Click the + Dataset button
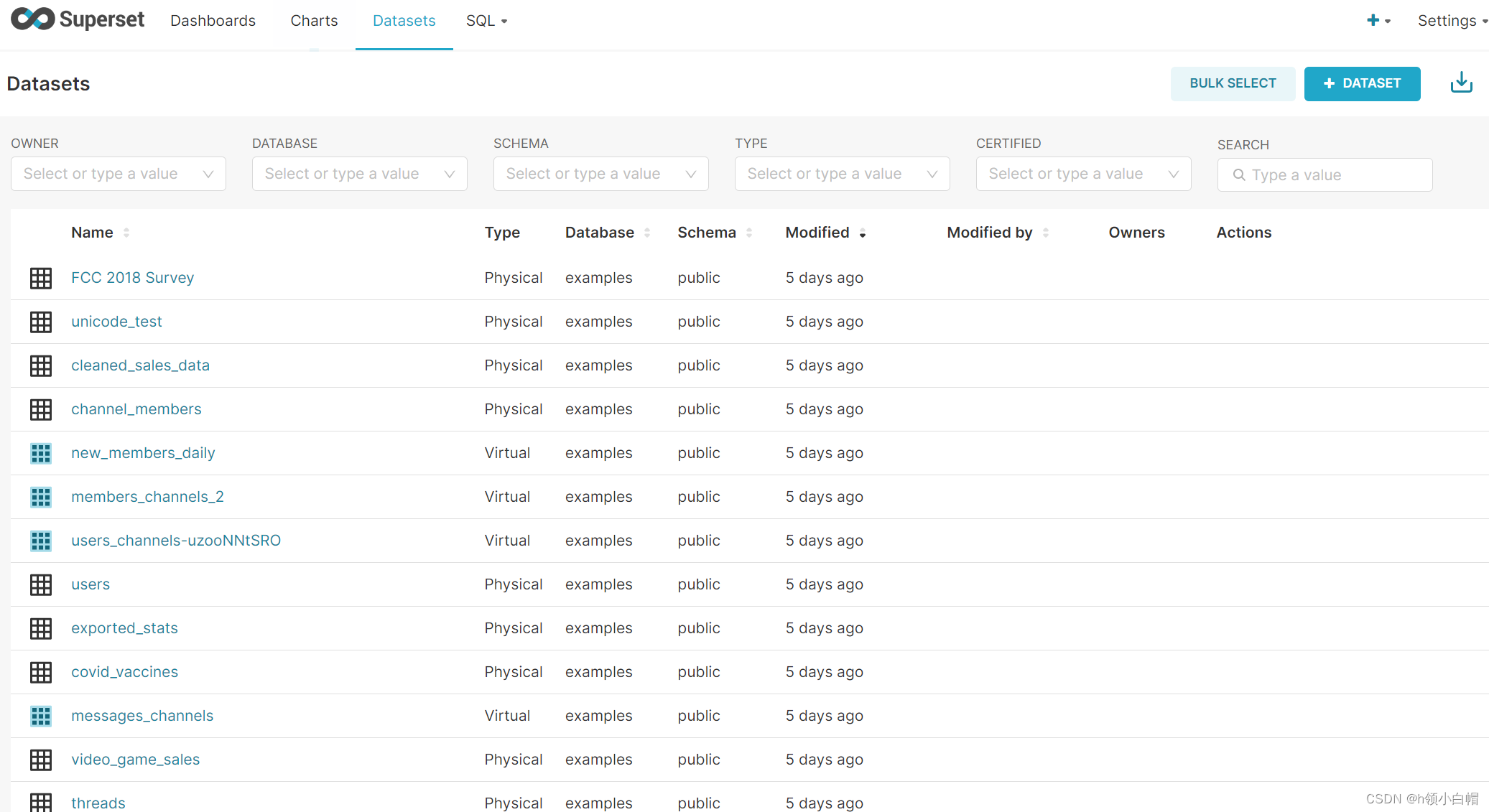 coord(1362,83)
